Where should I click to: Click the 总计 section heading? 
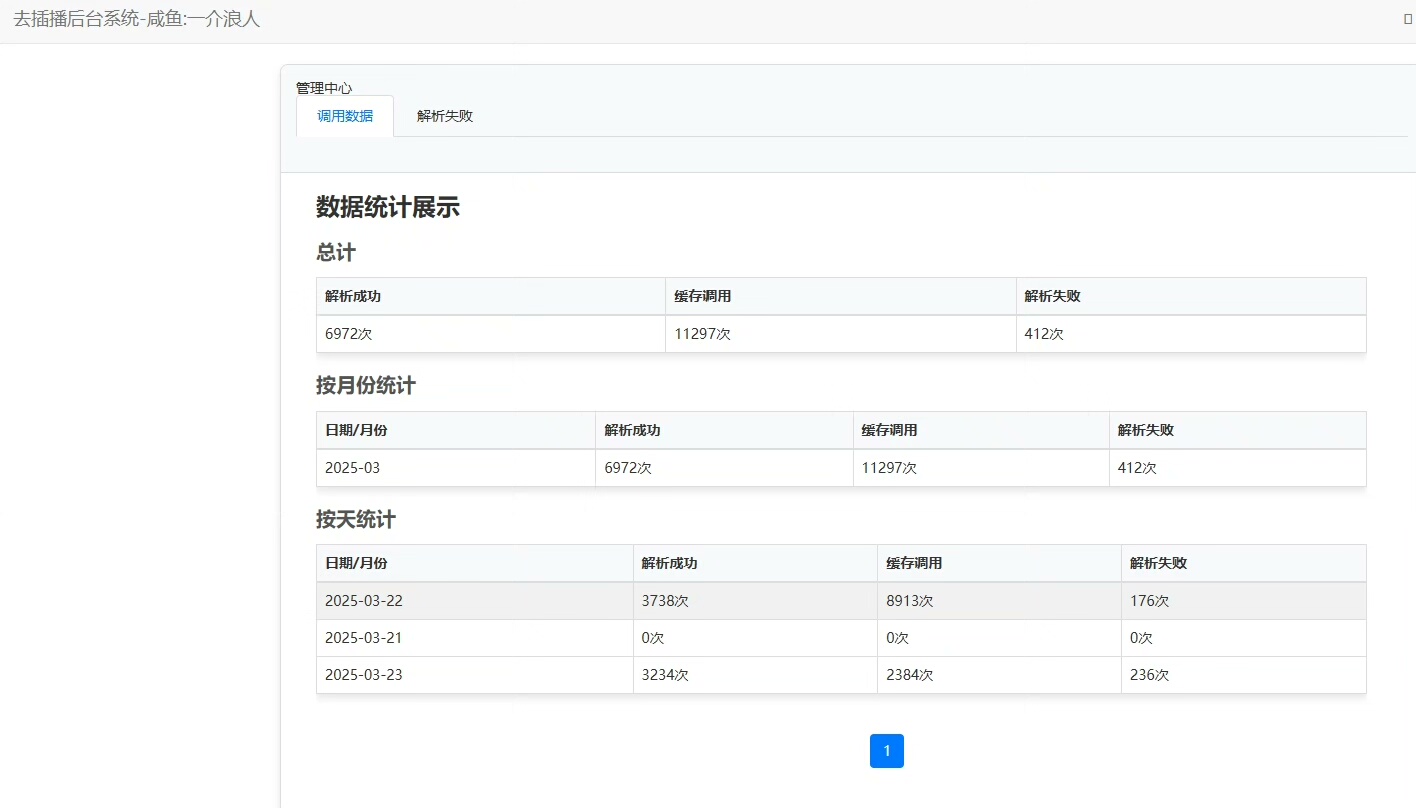pyautogui.click(x=336, y=253)
